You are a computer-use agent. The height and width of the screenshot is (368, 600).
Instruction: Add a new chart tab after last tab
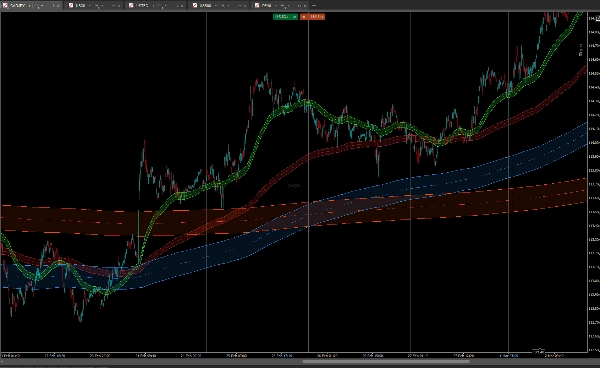click(x=314, y=5)
